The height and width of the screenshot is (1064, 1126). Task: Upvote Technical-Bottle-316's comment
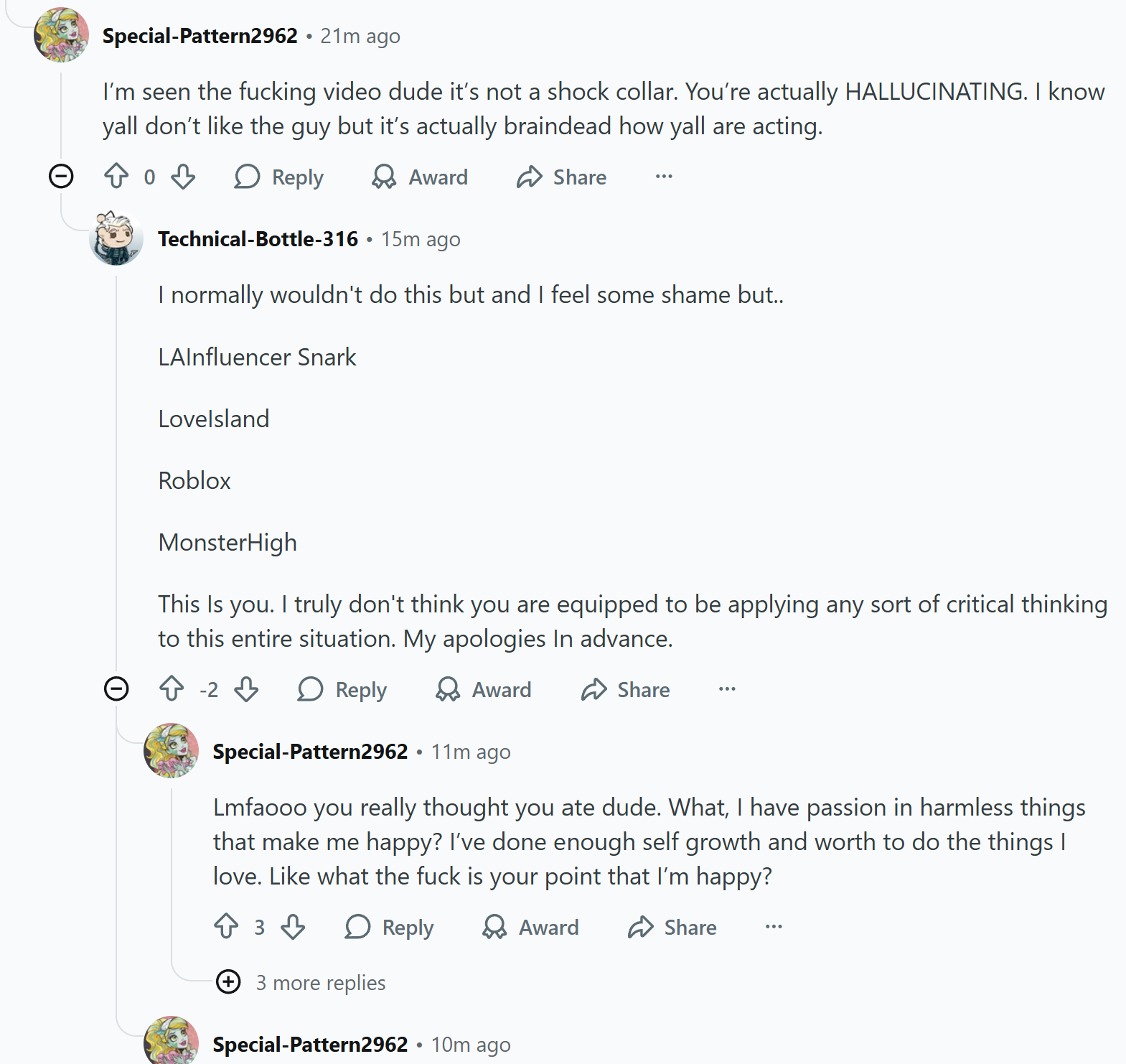pos(172,689)
